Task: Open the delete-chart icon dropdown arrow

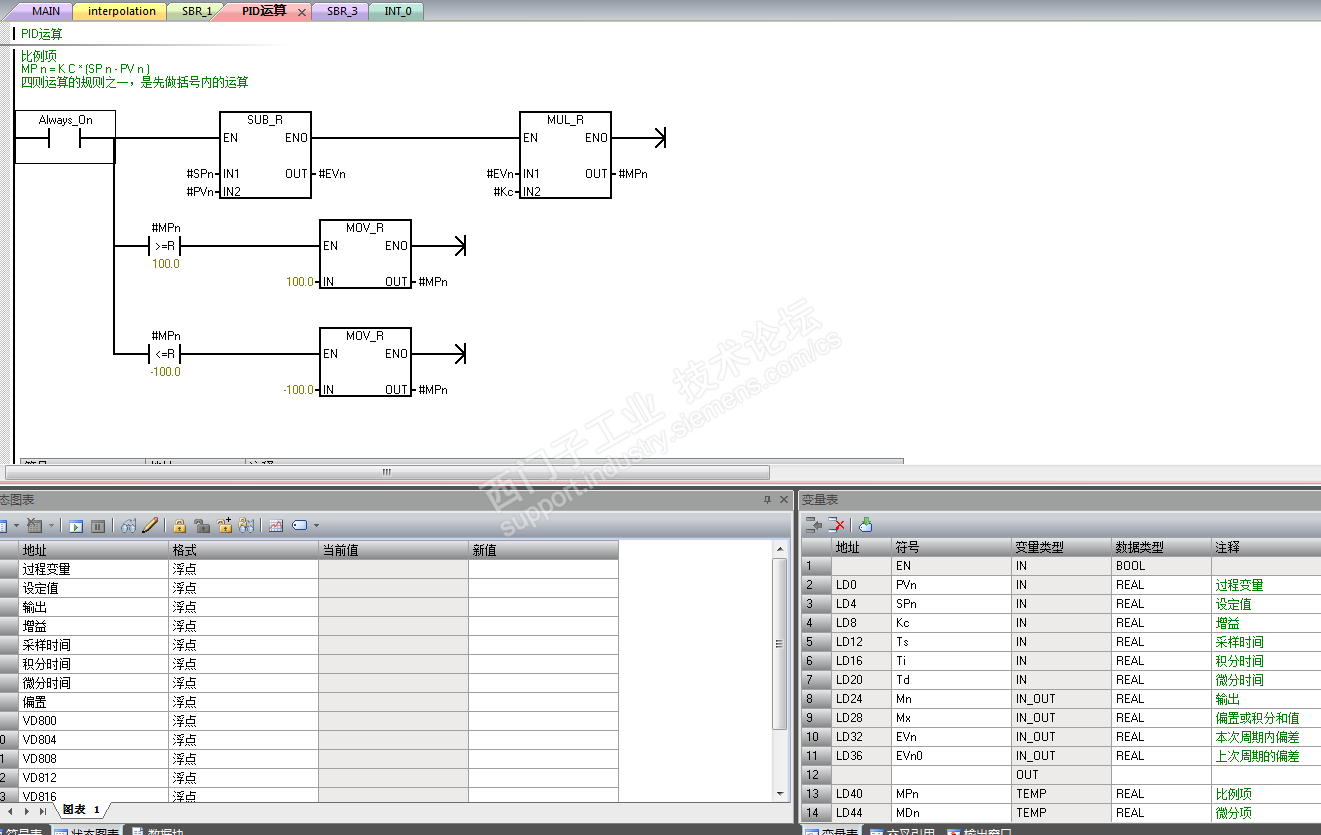Action: pyautogui.click(x=51, y=525)
